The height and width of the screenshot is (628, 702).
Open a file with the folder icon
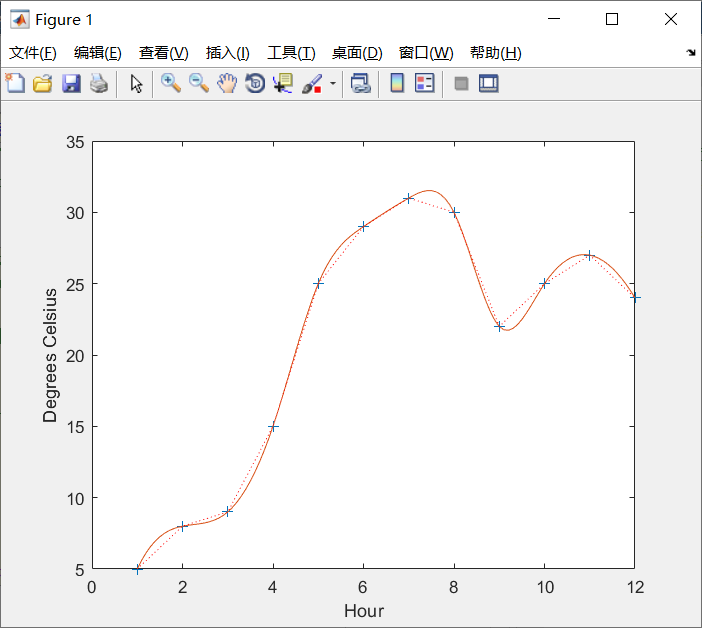tap(43, 83)
